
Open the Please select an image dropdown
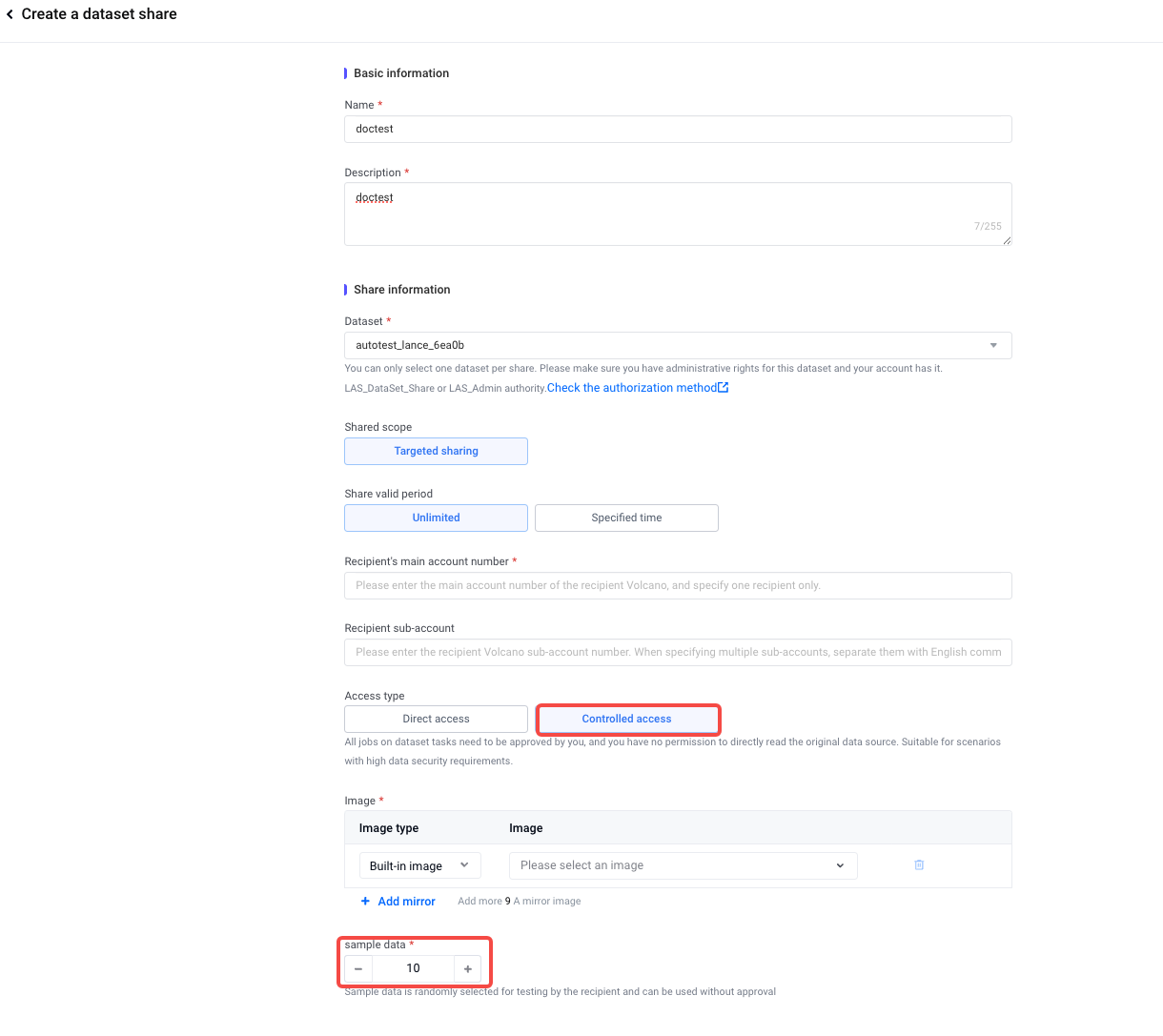coord(683,866)
